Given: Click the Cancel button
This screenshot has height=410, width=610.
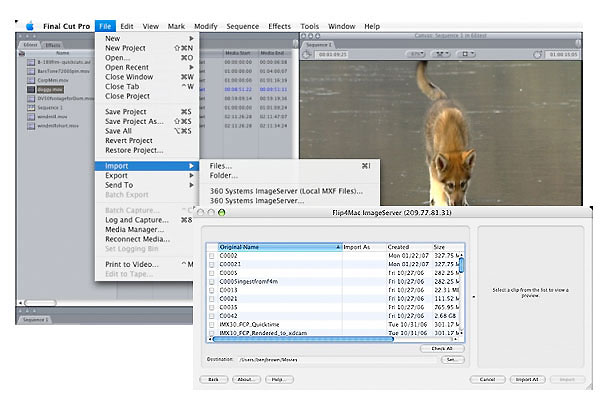Looking at the screenshot, I should [x=487, y=379].
